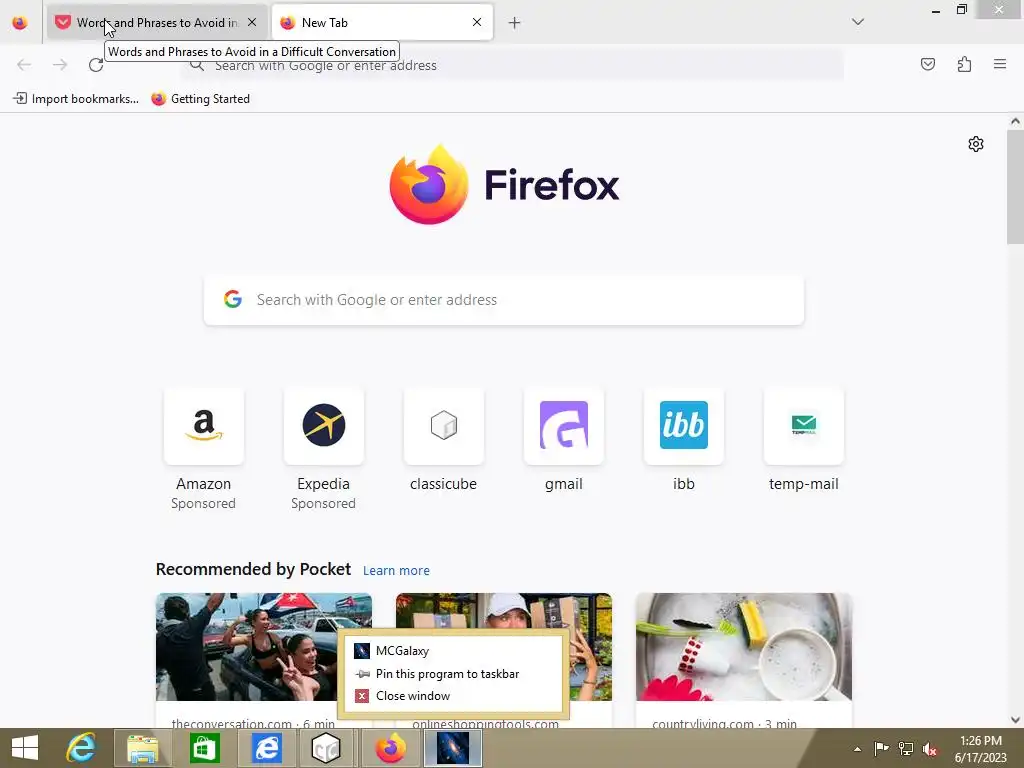Viewport: 1024px width, 768px height.
Task: Launch Internet Explorer from the taskbar
Action: pos(82,748)
